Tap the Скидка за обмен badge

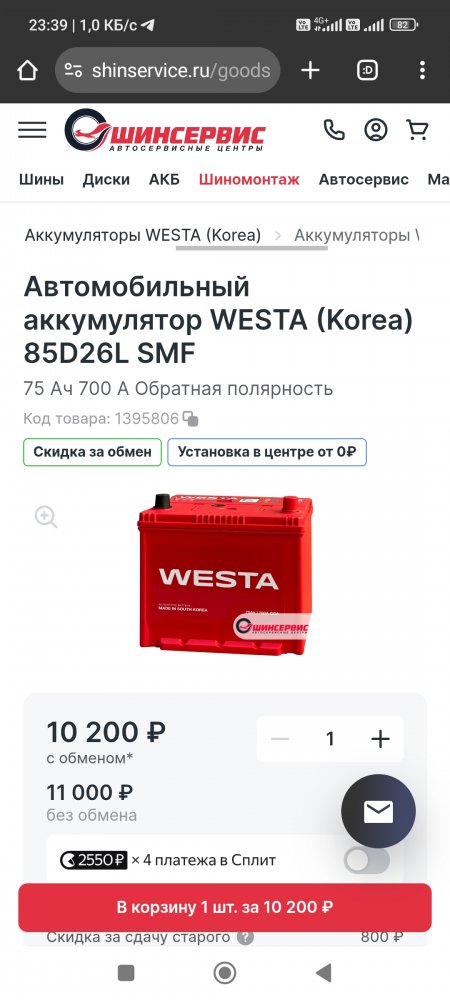click(92, 452)
